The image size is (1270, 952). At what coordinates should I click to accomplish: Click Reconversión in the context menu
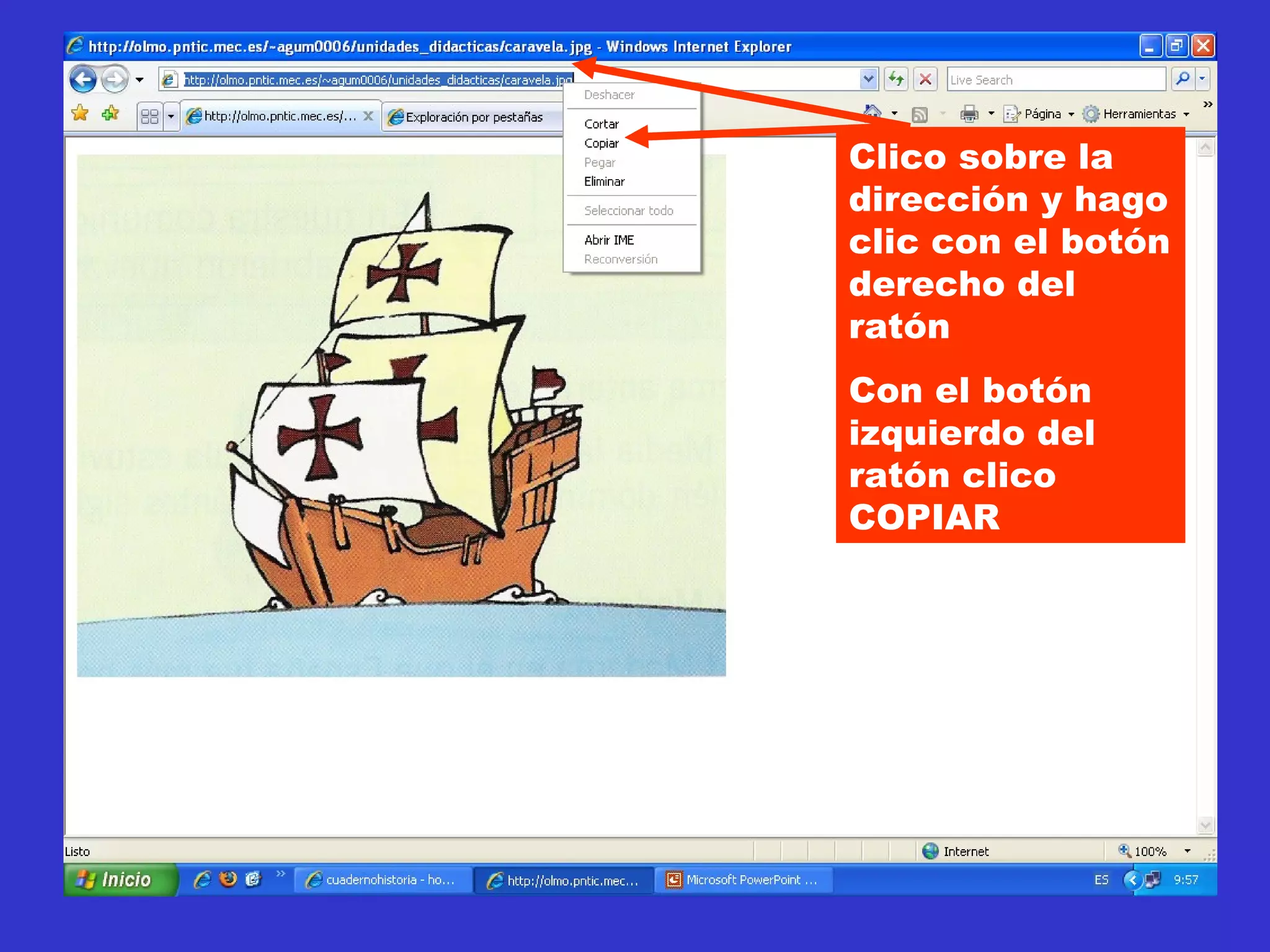[x=632, y=259]
